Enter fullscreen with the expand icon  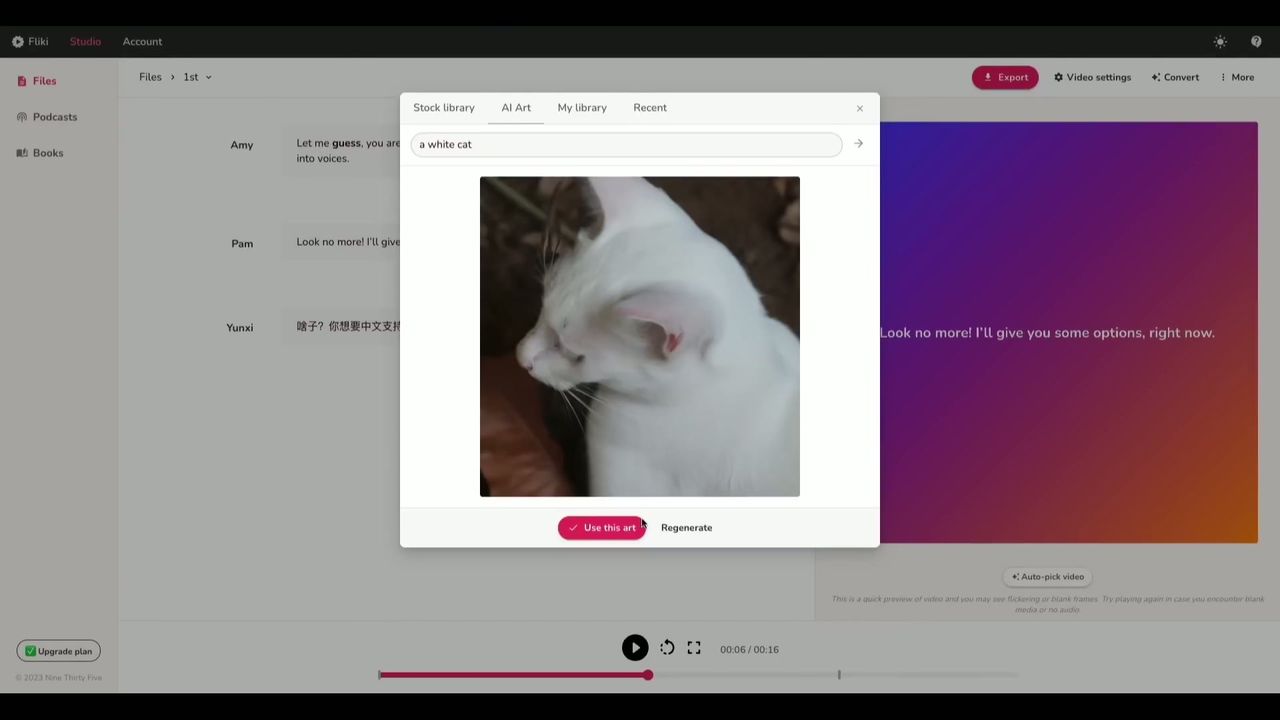tap(693, 648)
